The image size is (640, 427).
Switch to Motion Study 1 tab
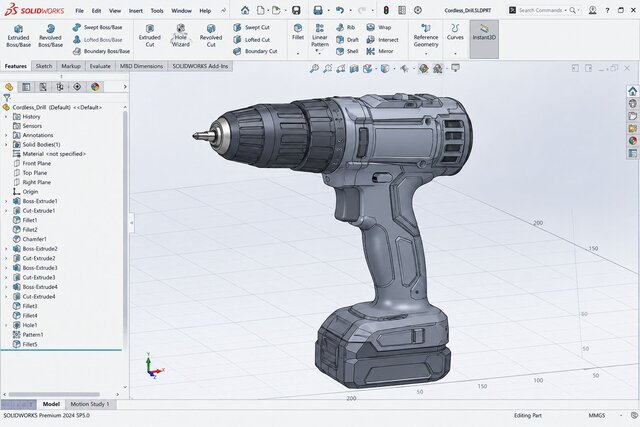pos(90,404)
